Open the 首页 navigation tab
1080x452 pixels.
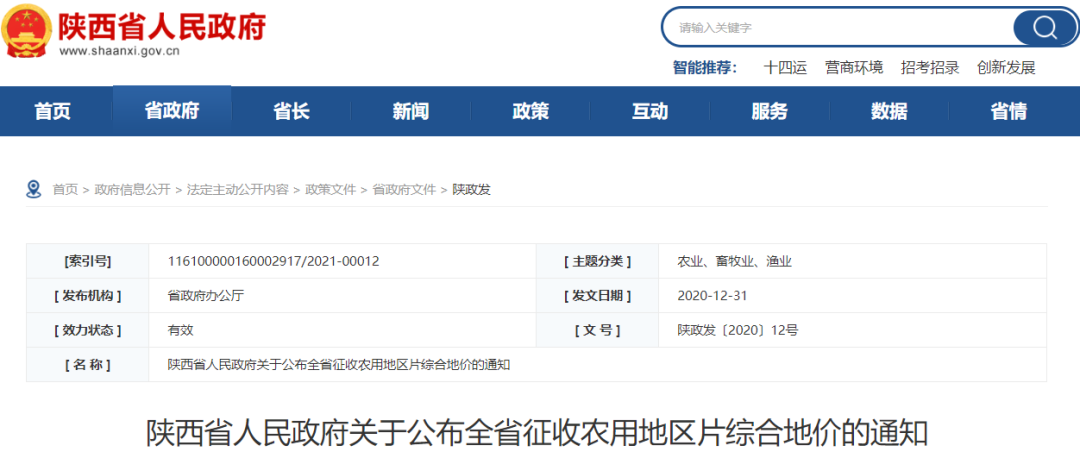tap(53, 111)
